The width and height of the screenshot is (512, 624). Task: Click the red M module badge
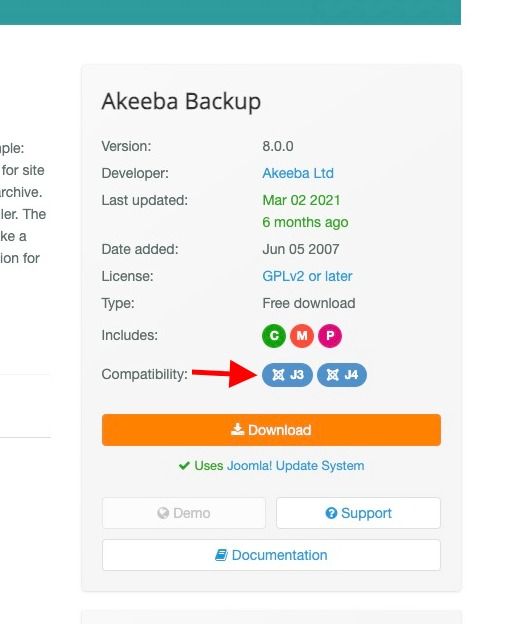[302, 335]
